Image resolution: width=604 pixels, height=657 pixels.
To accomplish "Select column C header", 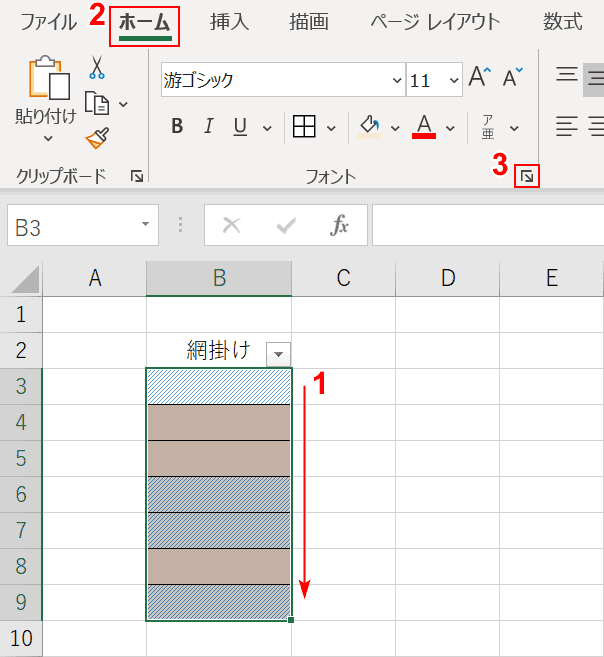I will tap(343, 278).
